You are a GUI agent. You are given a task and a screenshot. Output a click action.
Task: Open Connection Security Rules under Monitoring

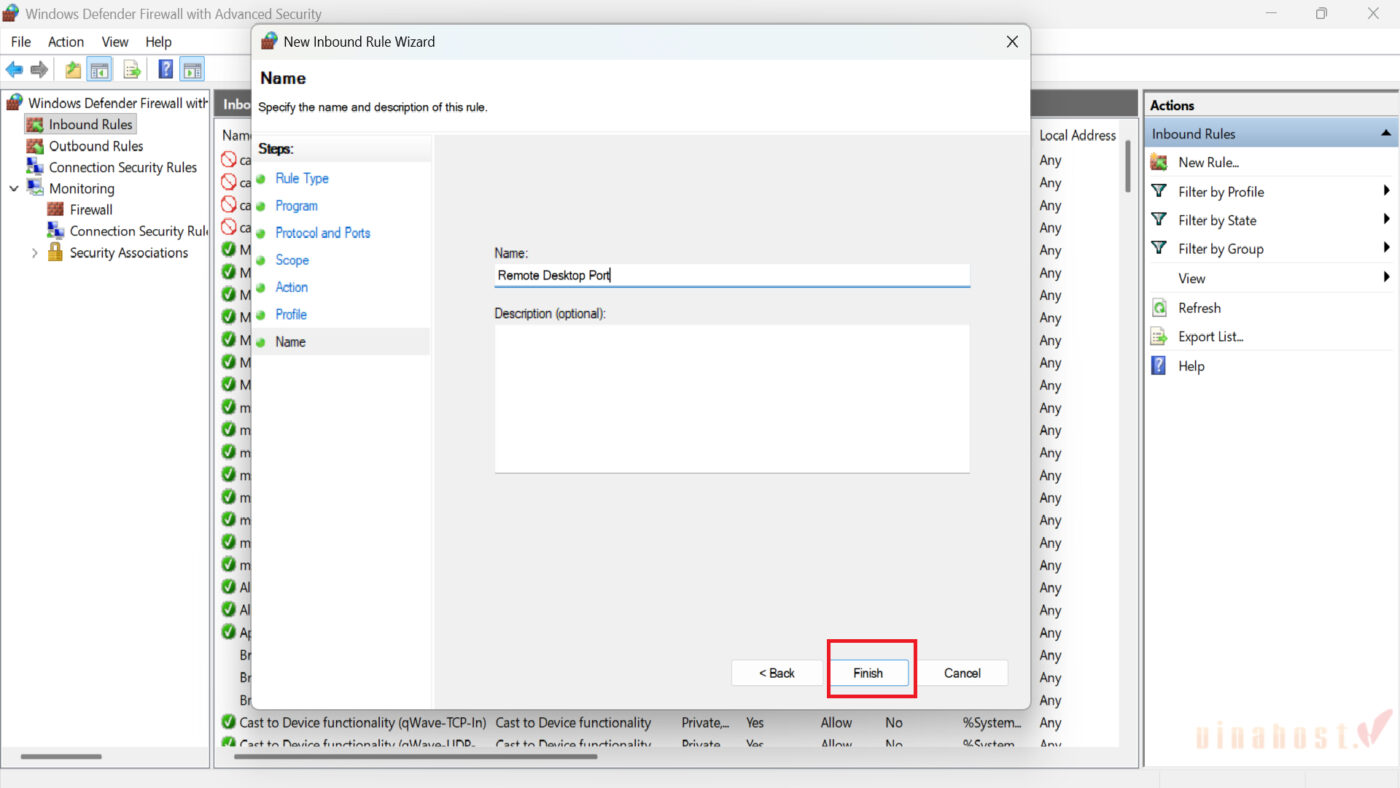tap(138, 231)
